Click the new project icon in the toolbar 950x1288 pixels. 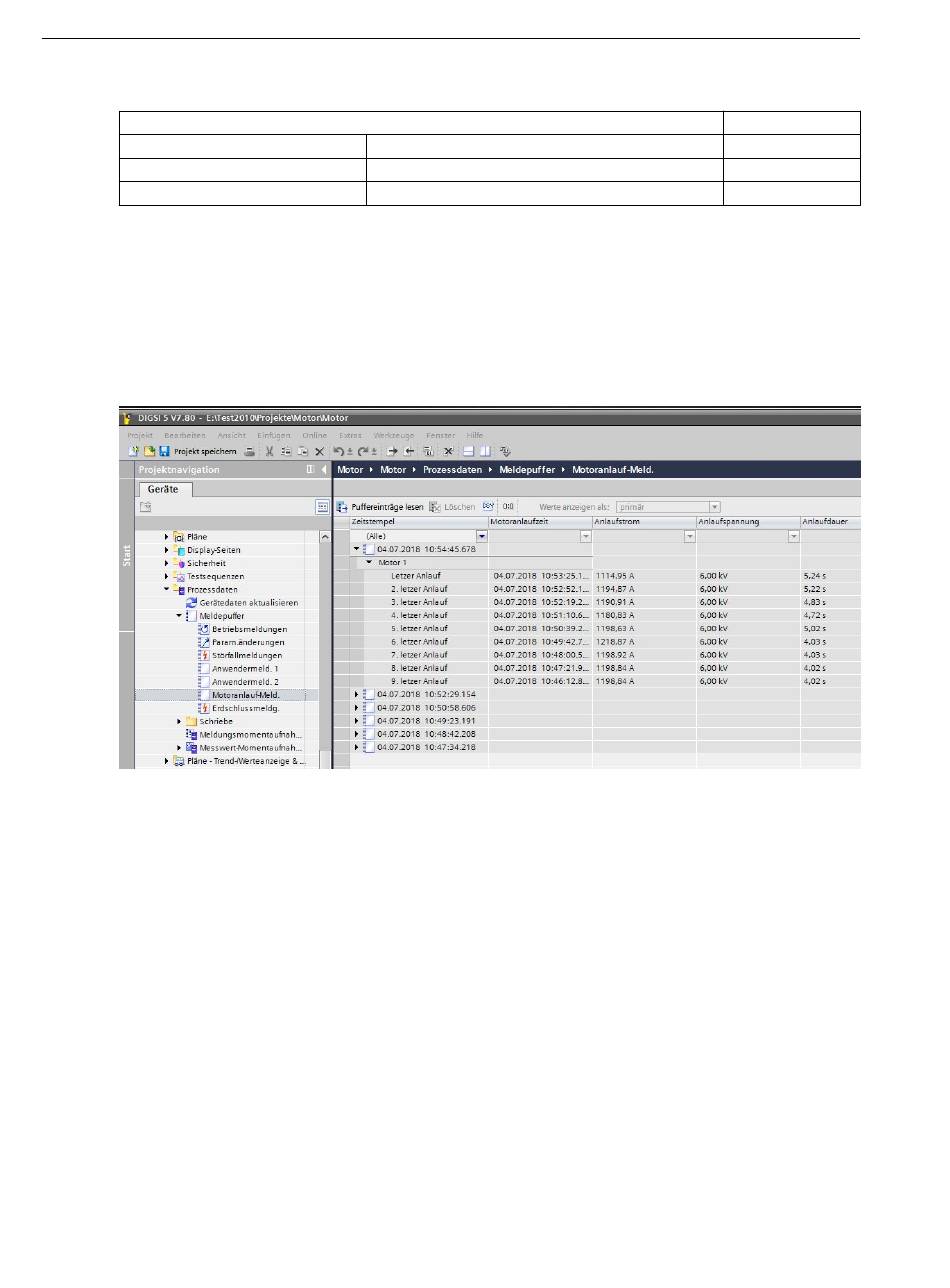coord(133,451)
